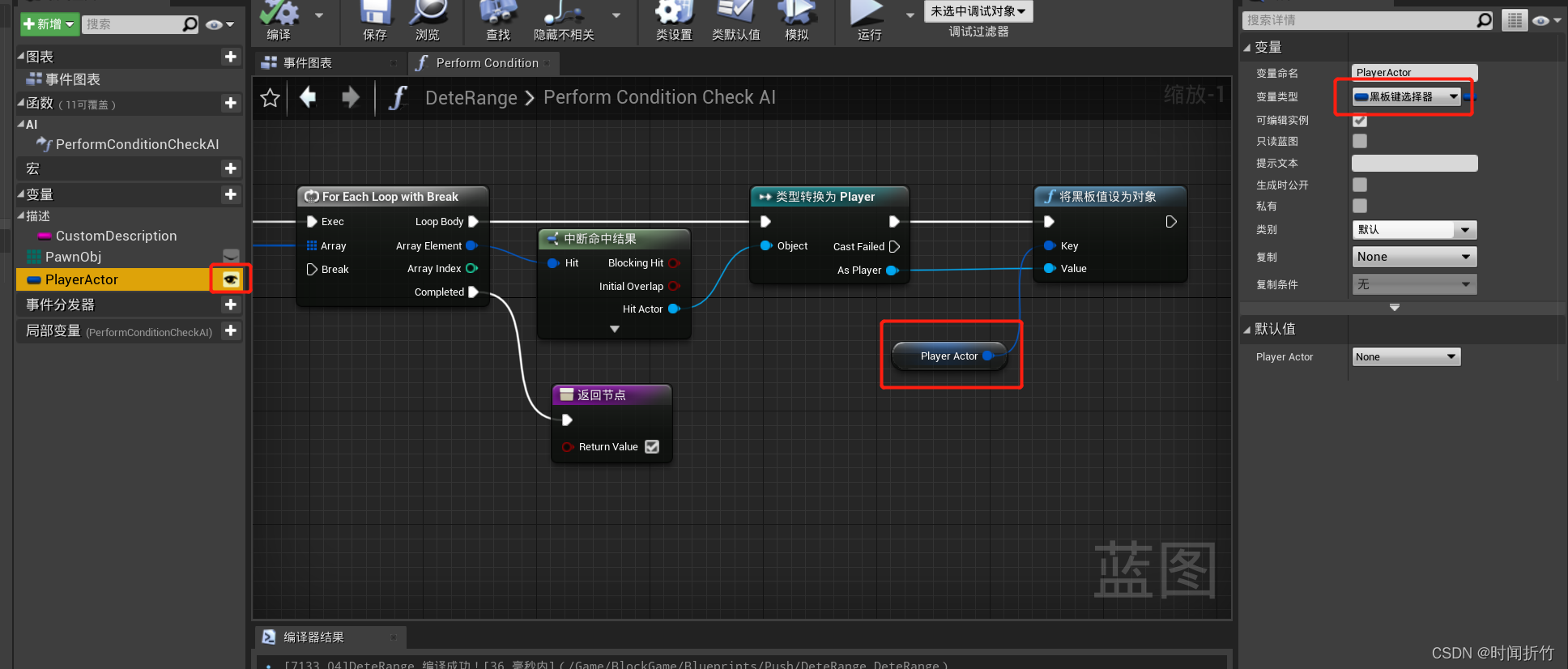Open the debug object selector dropdown
This screenshot has width=1568, height=669.
tap(978, 11)
